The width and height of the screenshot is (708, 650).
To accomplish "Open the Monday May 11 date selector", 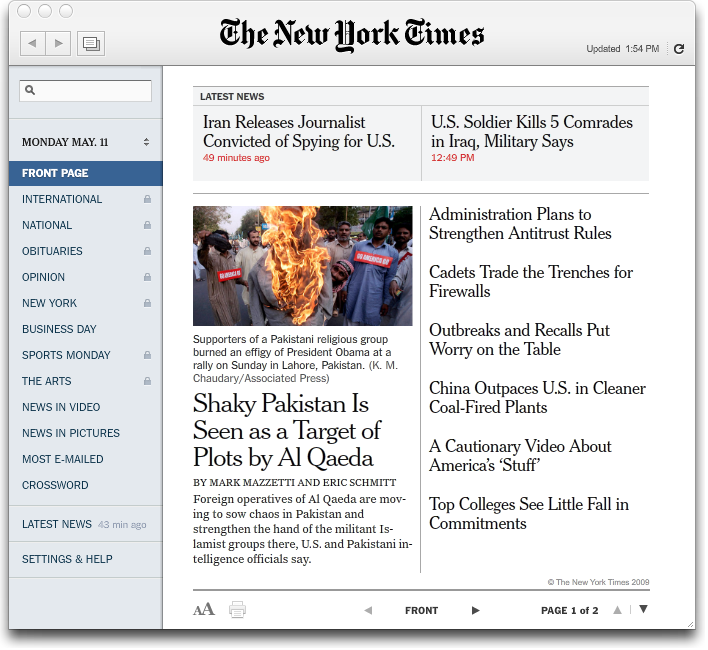I will (x=86, y=143).
